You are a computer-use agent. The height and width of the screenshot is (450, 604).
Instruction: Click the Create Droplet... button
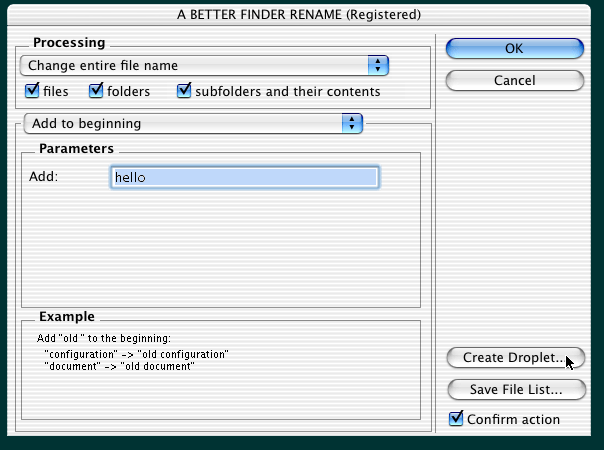516,358
